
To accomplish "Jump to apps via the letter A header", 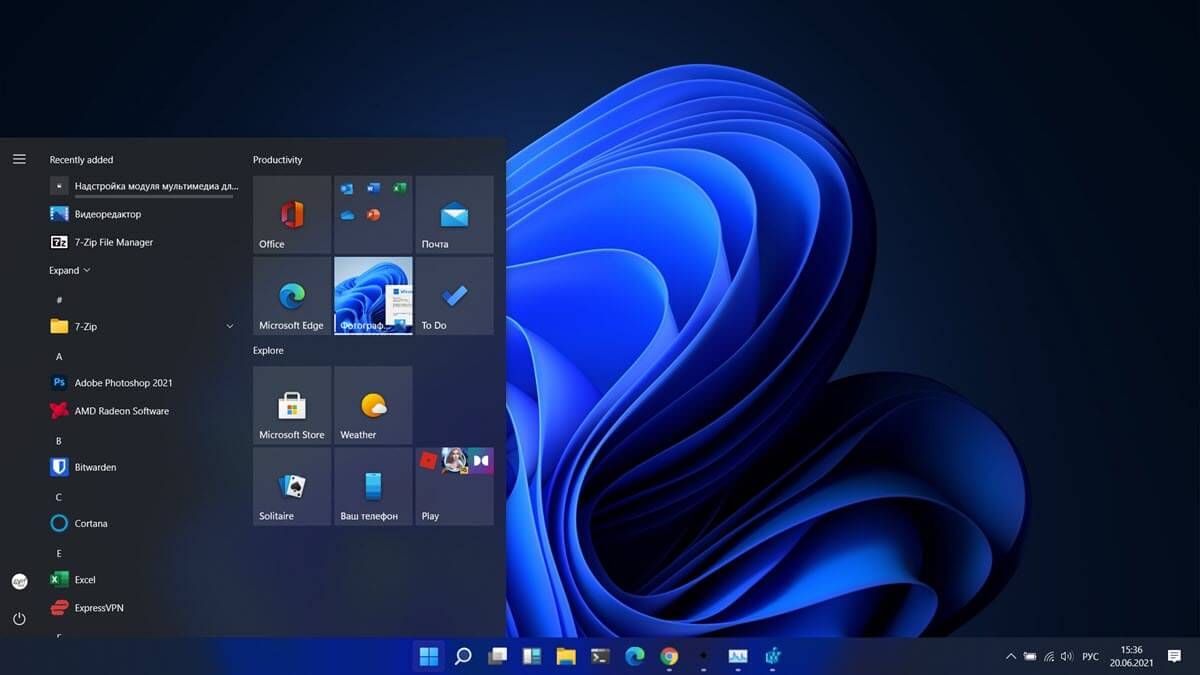I will click(x=59, y=356).
